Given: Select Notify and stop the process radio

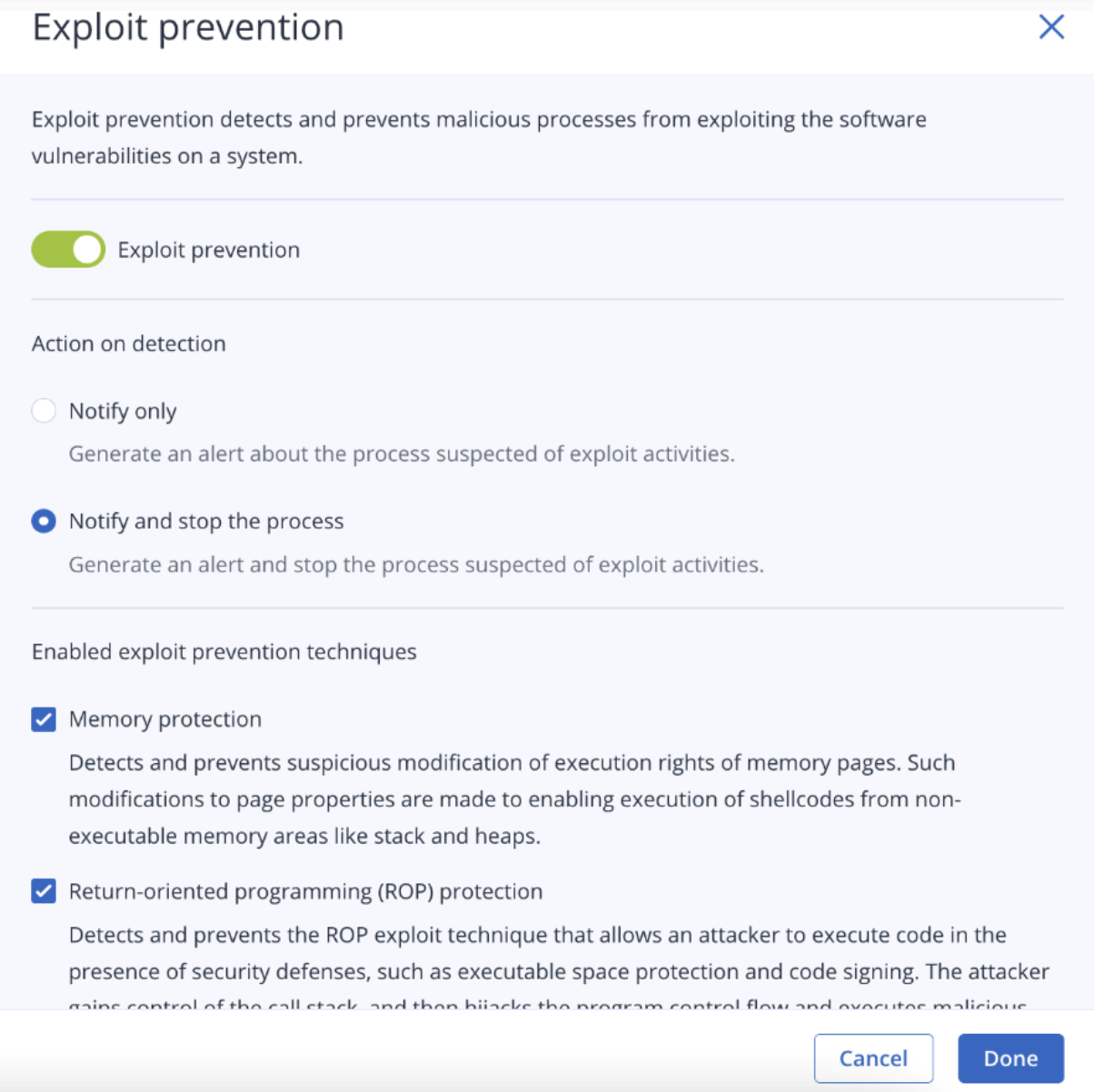Looking at the screenshot, I should (x=44, y=521).
